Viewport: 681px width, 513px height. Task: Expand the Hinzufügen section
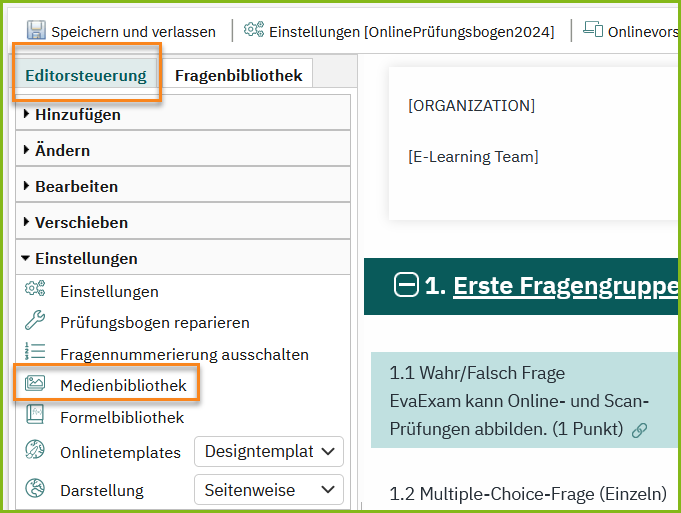tap(183, 114)
